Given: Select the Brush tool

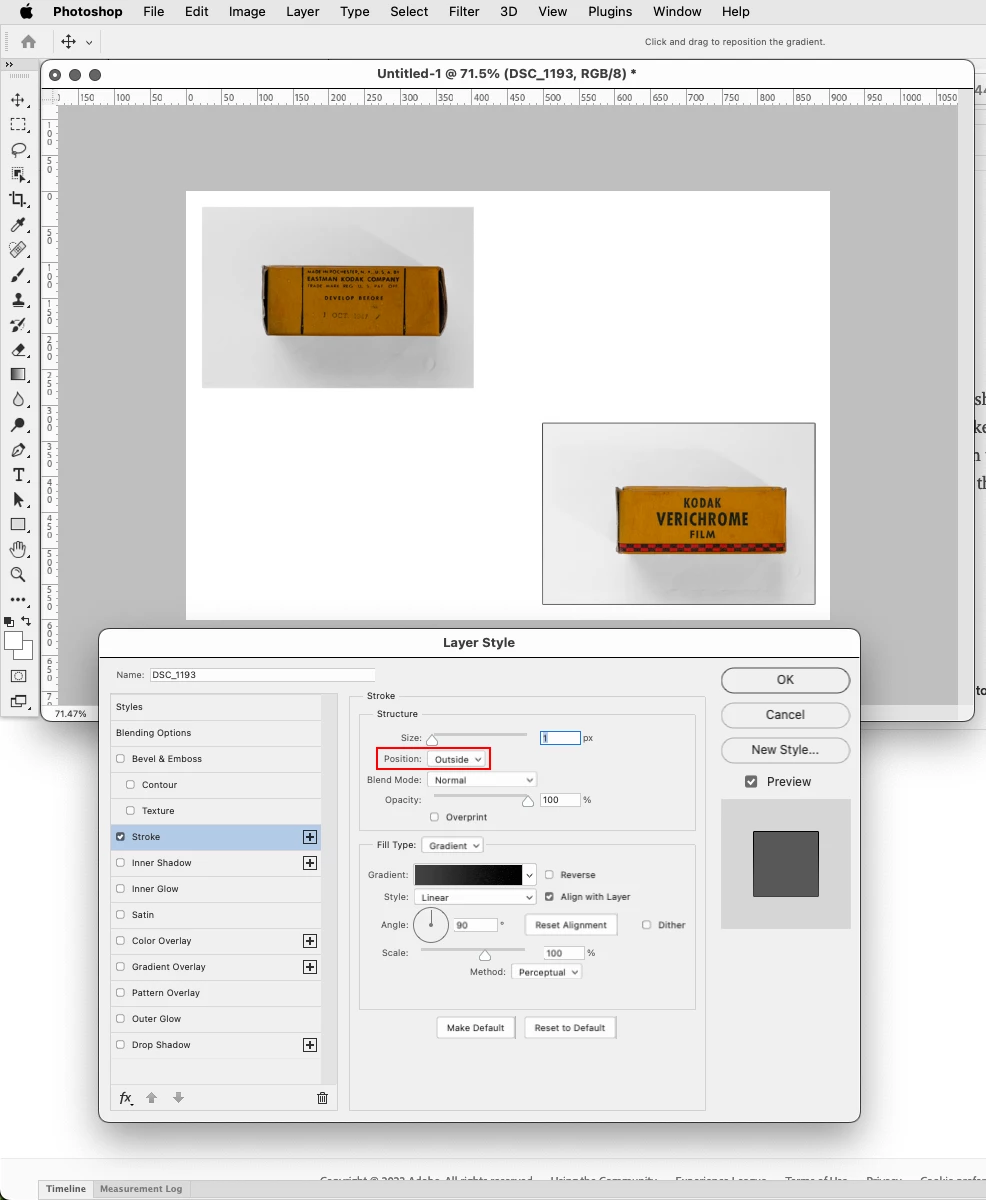Looking at the screenshot, I should coord(18,275).
